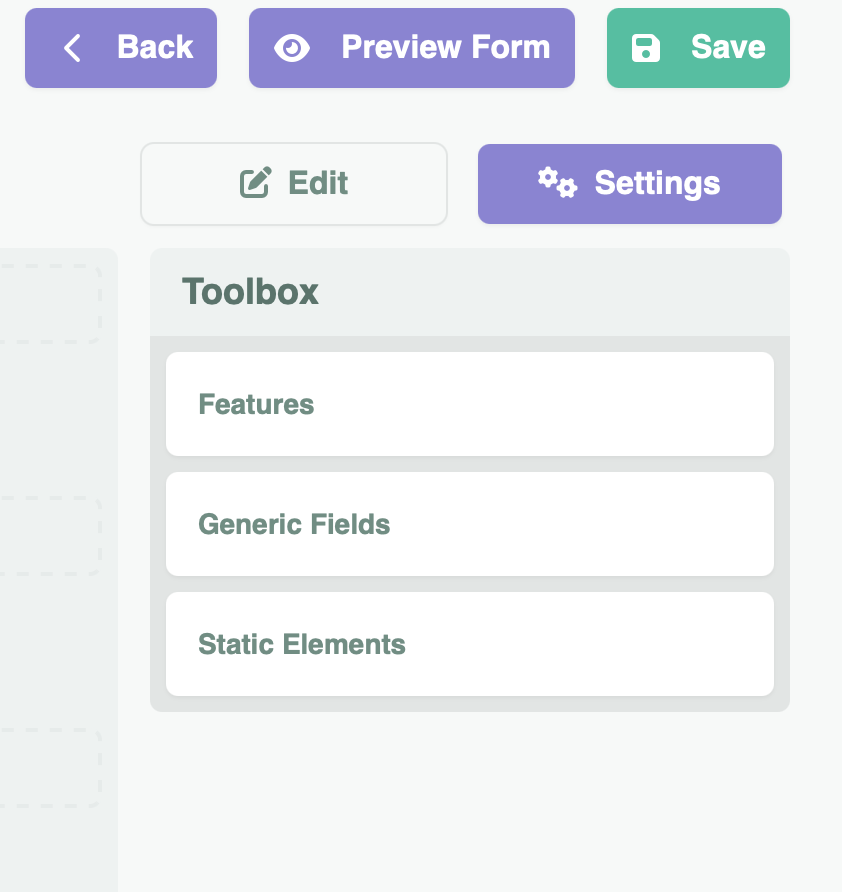842x892 pixels.
Task: Click the left chevron icon on Back
Action: (72, 48)
